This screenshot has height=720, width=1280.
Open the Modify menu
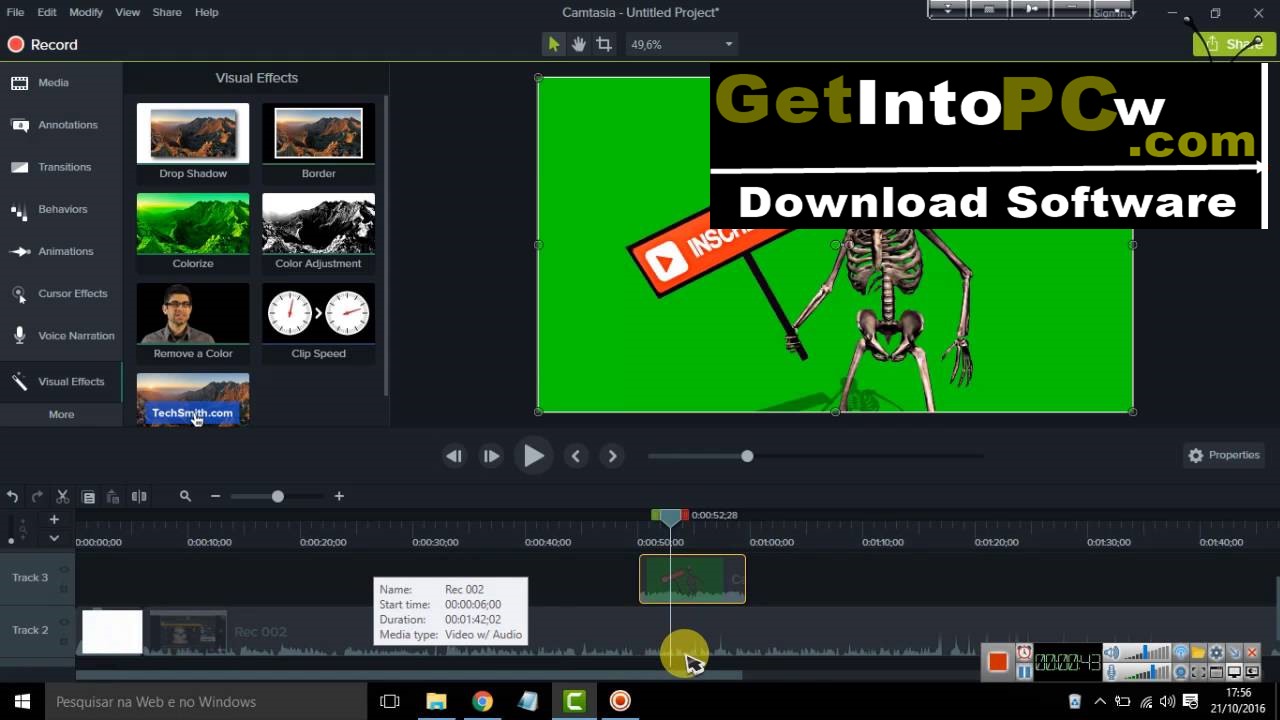86,12
